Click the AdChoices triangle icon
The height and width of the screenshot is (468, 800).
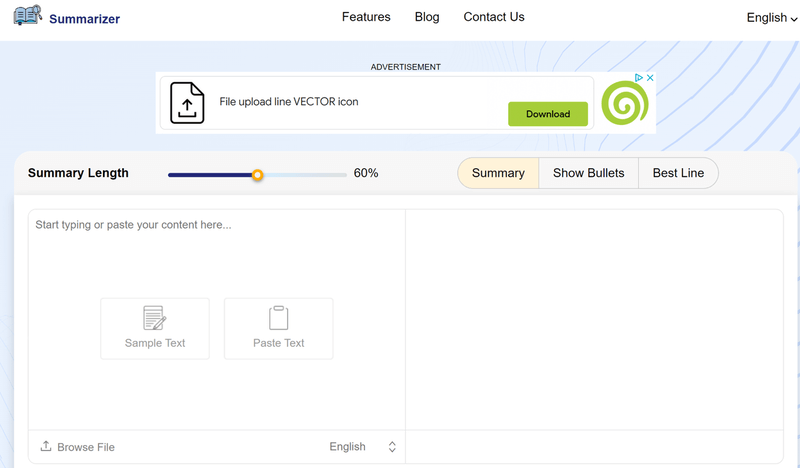(x=638, y=78)
